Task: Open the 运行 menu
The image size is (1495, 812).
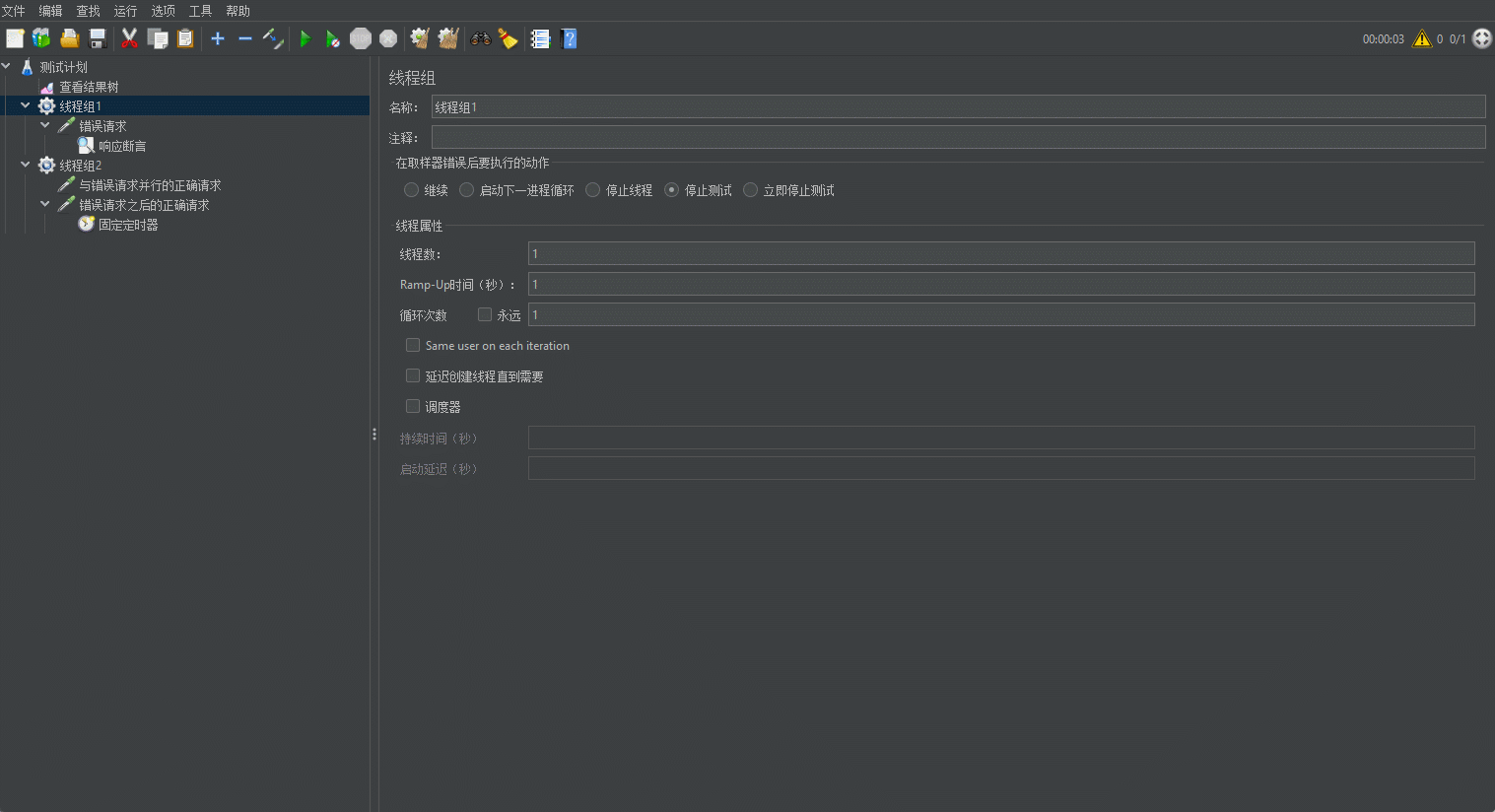Action: coord(125,11)
